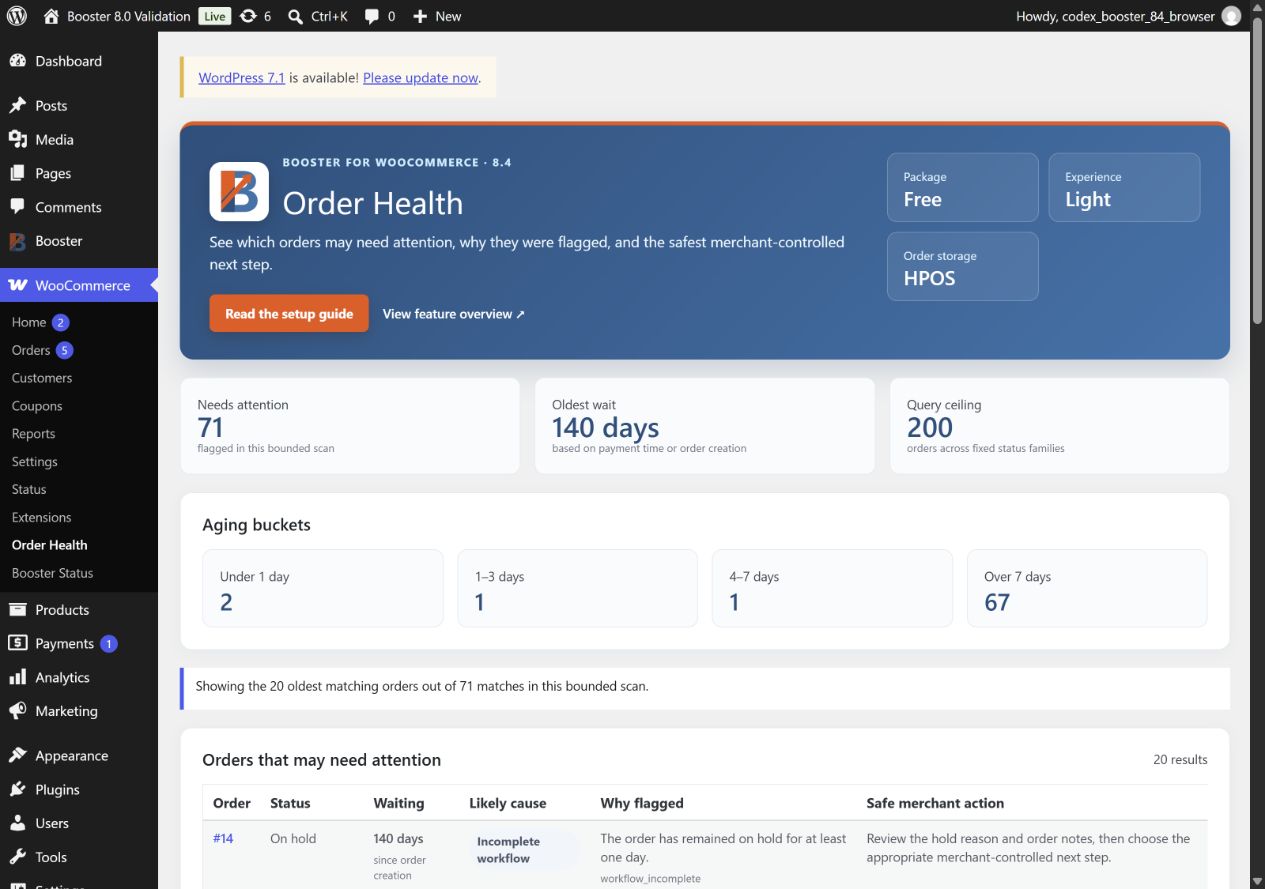Open WooCommerce Settings submenu item
The height and width of the screenshot is (889, 1265).
pos(35,462)
